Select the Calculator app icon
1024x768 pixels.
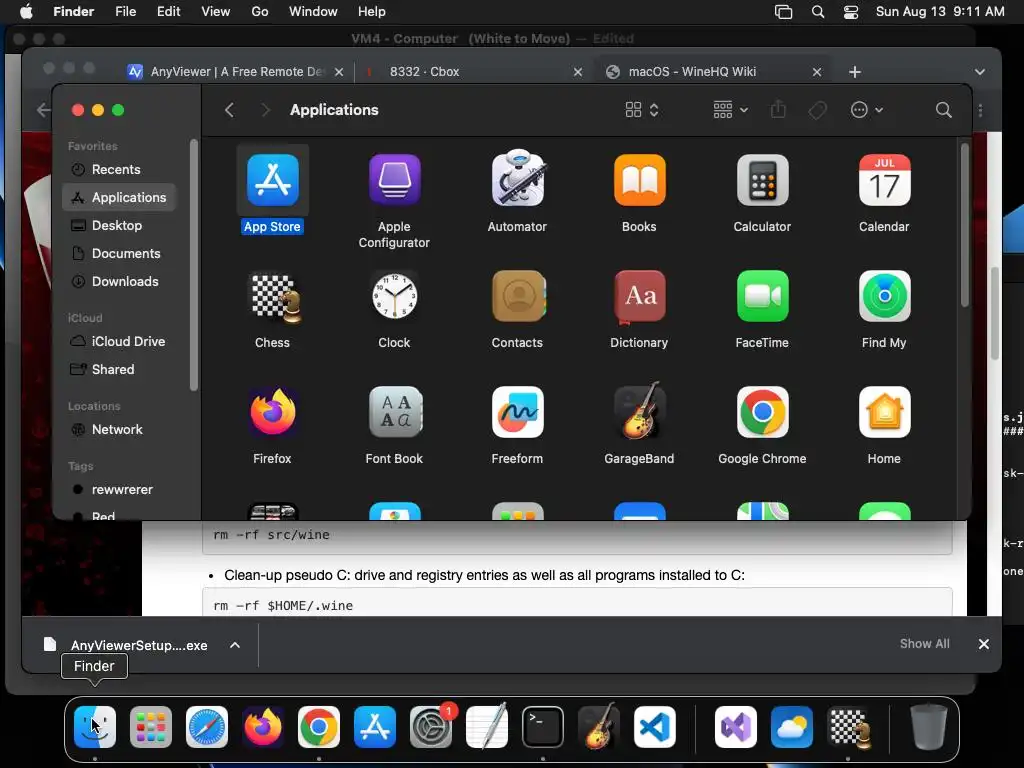[x=762, y=180]
